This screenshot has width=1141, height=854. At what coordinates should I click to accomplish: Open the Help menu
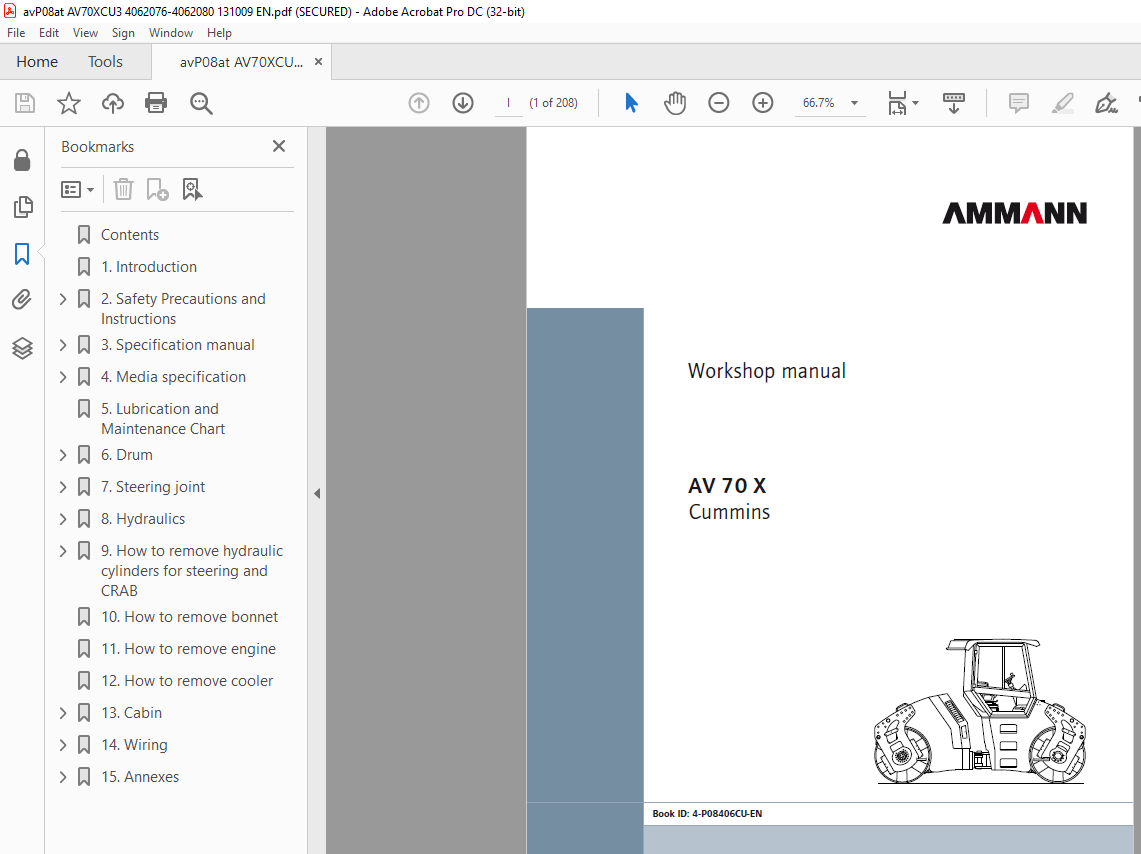pyautogui.click(x=219, y=33)
